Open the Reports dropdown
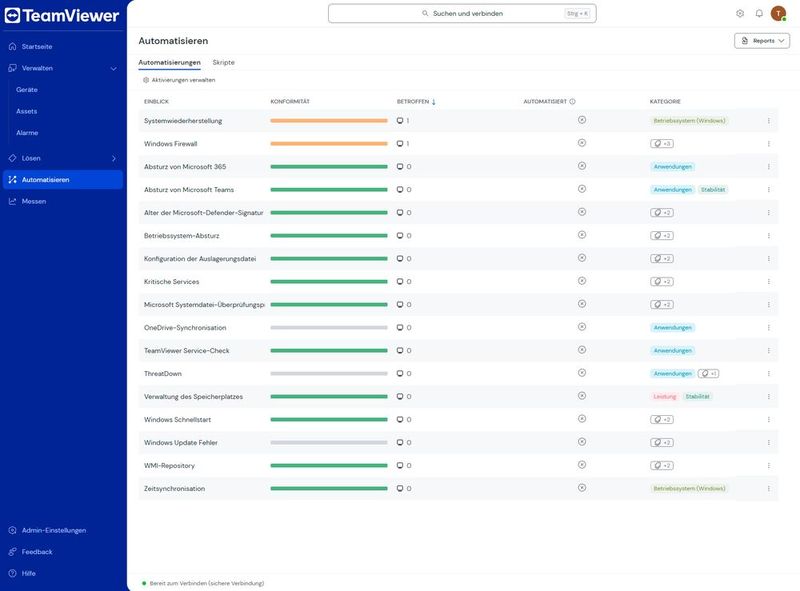Viewport: 800px width, 591px height. 762,41
